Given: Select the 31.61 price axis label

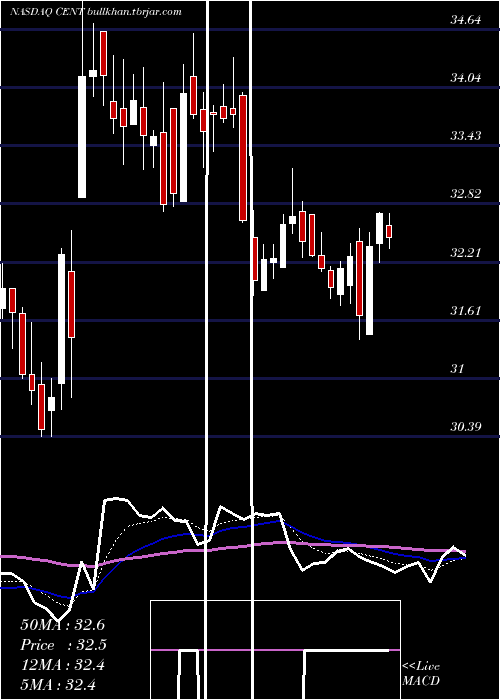Looking at the screenshot, I should click(465, 311).
